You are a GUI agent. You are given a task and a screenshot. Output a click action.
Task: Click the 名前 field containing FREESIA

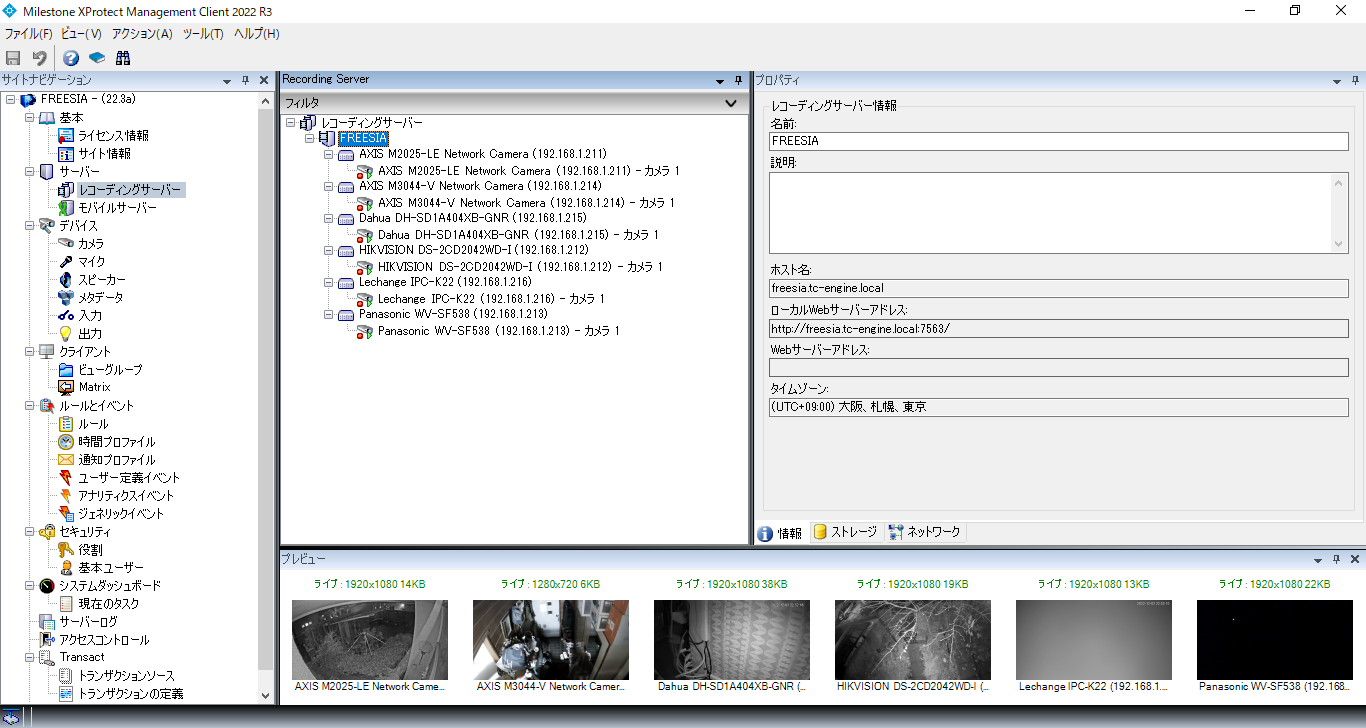click(x=1058, y=141)
